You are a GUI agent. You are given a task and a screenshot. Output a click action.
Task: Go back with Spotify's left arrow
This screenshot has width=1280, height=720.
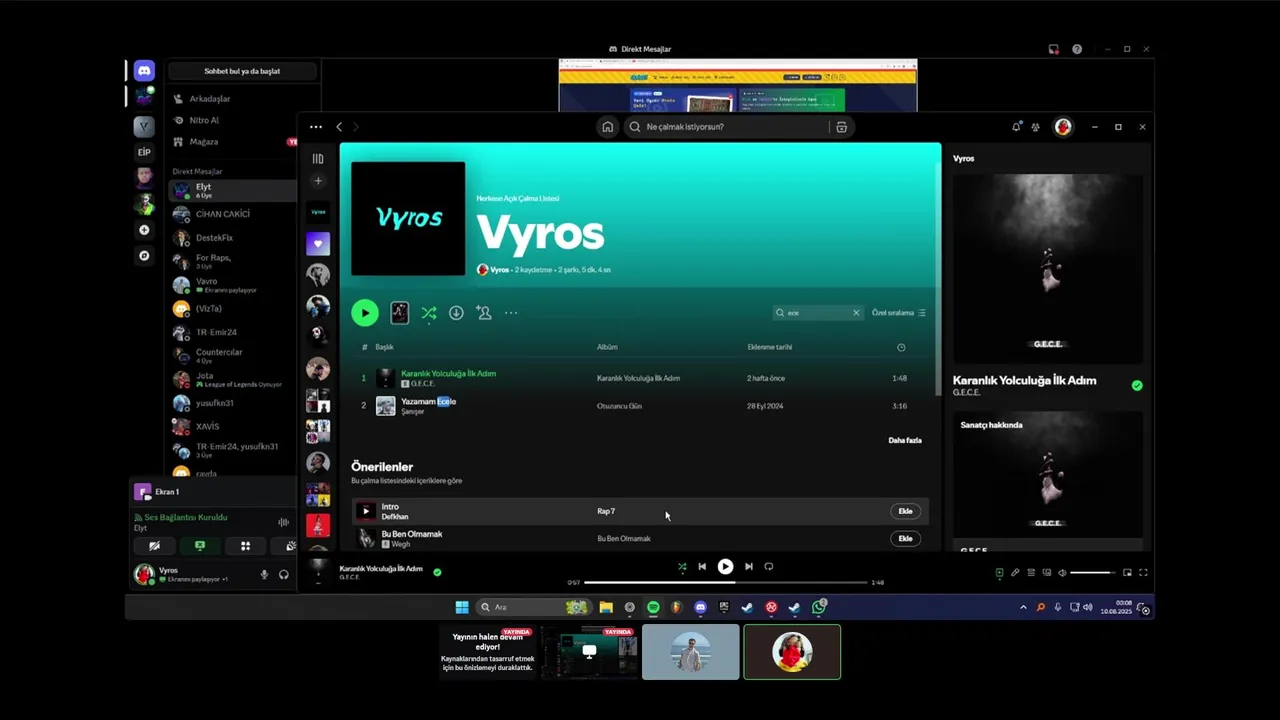pyautogui.click(x=339, y=127)
